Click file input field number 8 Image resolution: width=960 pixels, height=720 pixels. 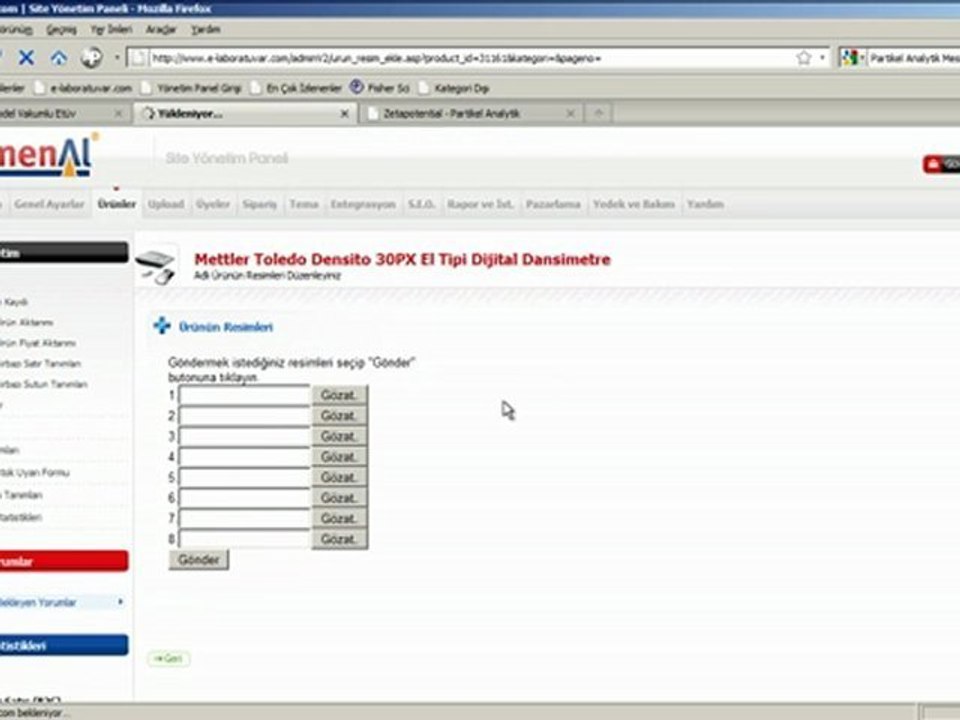245,539
